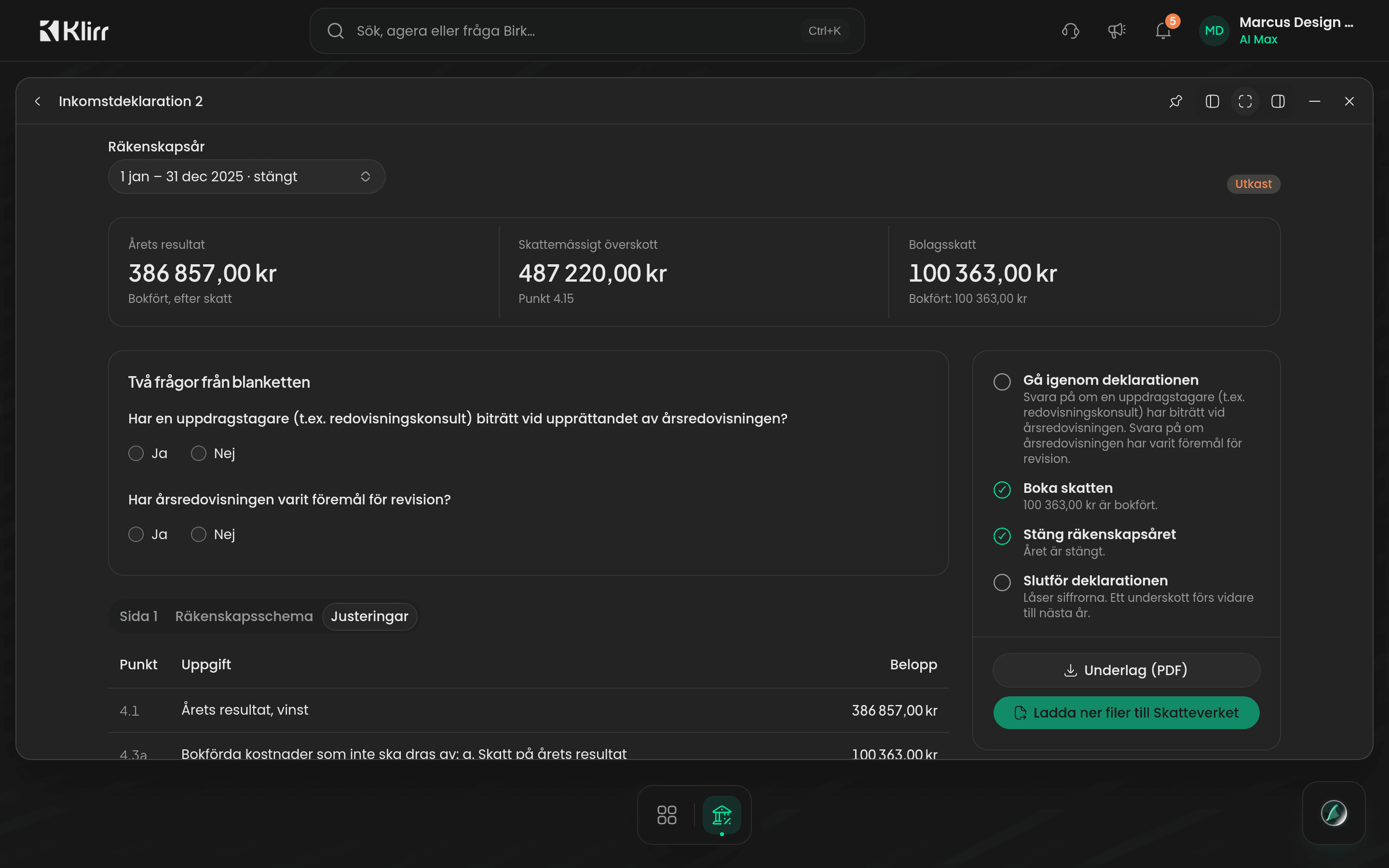Open the megaphone announcements icon
The height and width of the screenshot is (868, 1389).
pyautogui.click(x=1117, y=31)
